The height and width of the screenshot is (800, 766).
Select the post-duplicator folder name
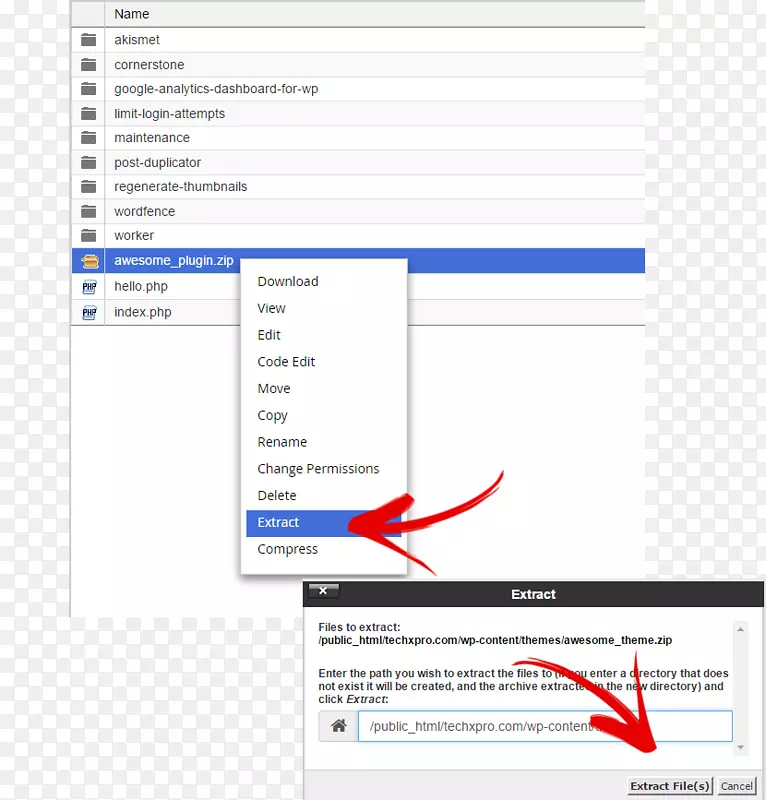tap(157, 162)
